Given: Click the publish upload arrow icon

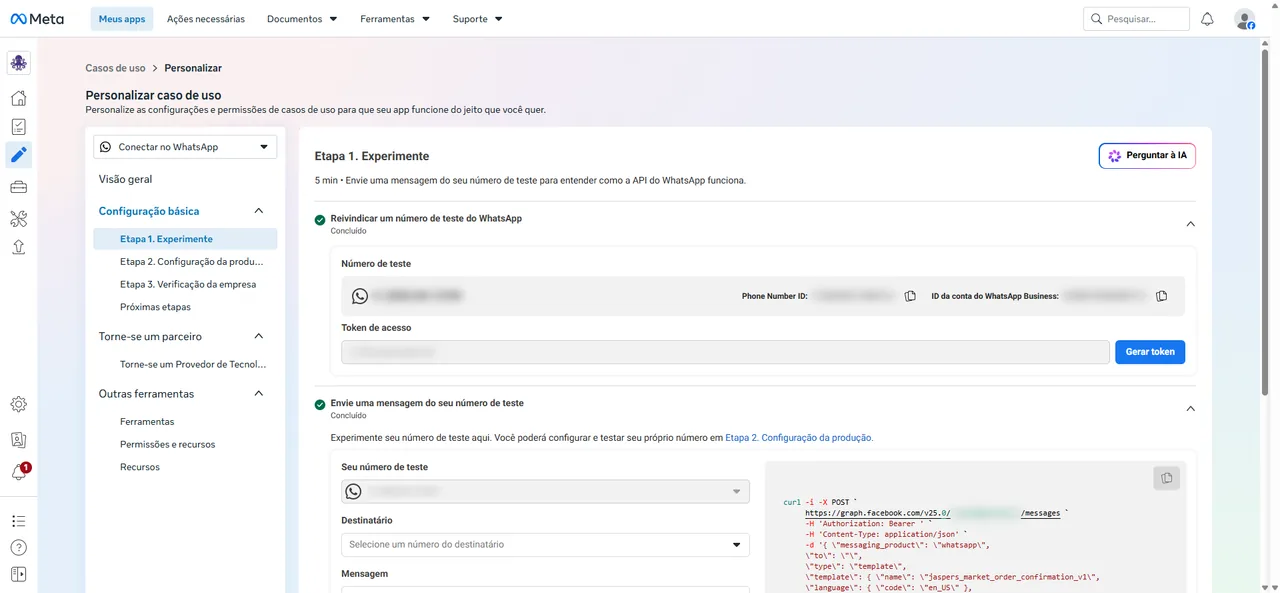Looking at the screenshot, I should tap(19, 248).
